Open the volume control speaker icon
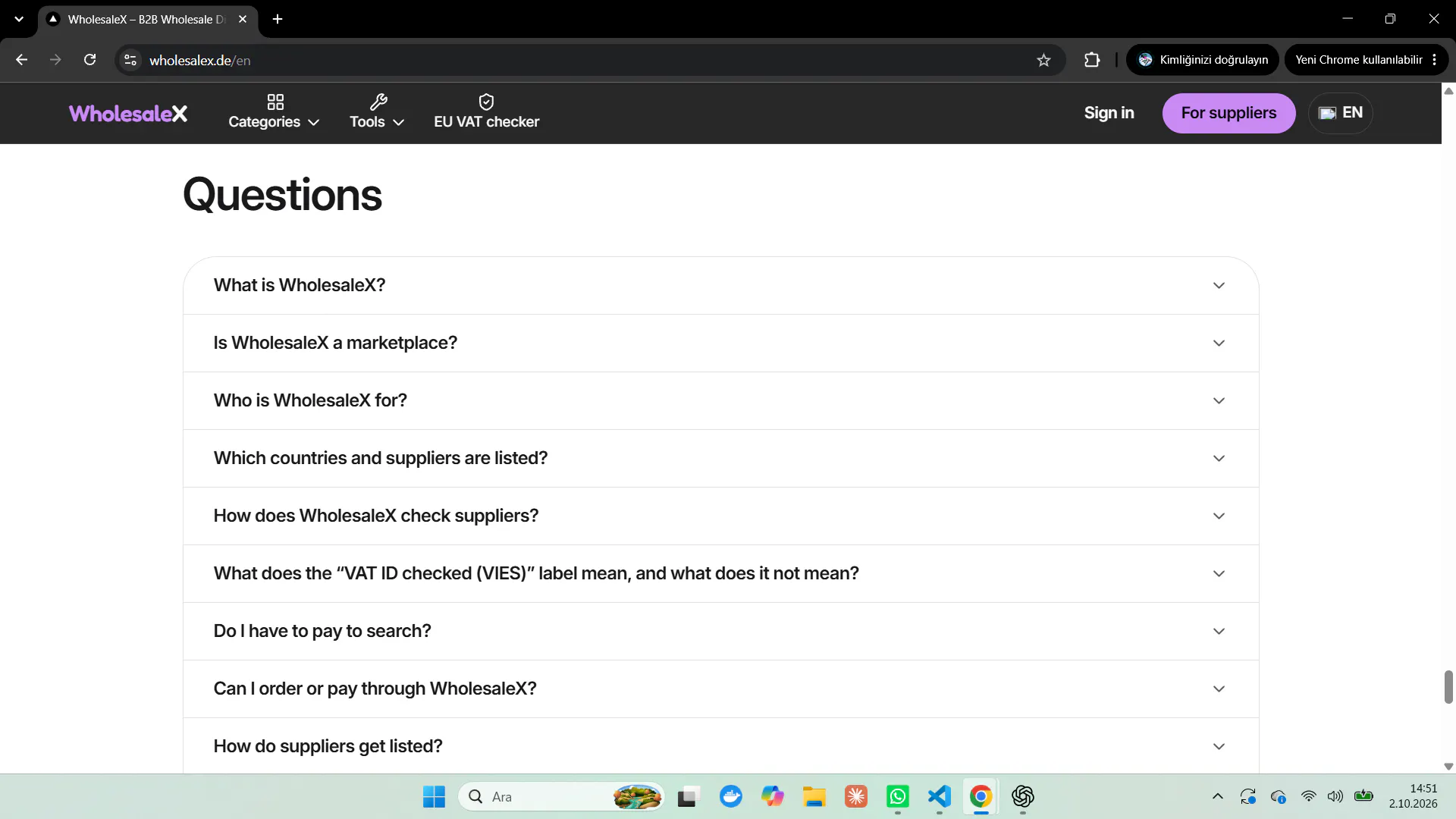 click(1335, 796)
